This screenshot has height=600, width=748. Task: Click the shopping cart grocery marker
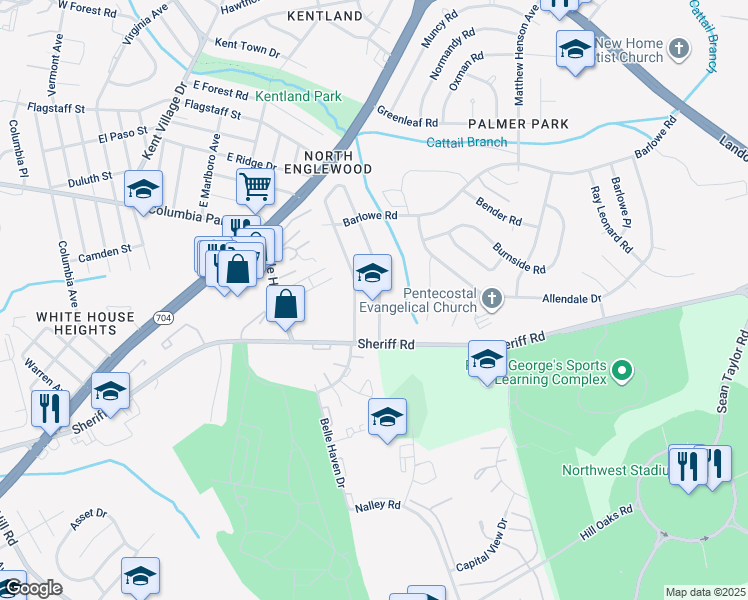(x=255, y=188)
